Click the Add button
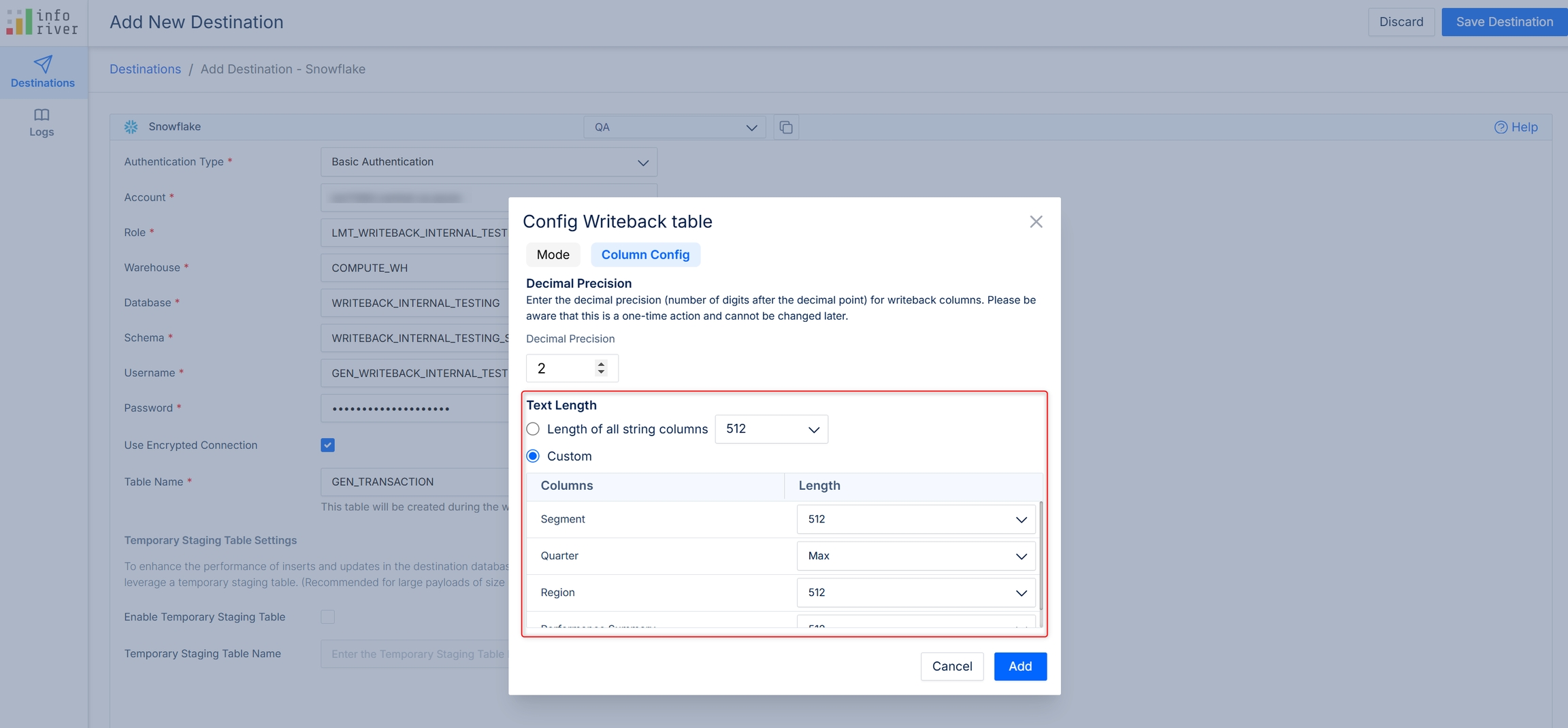Viewport: 1568px width, 728px height. tap(1019, 666)
